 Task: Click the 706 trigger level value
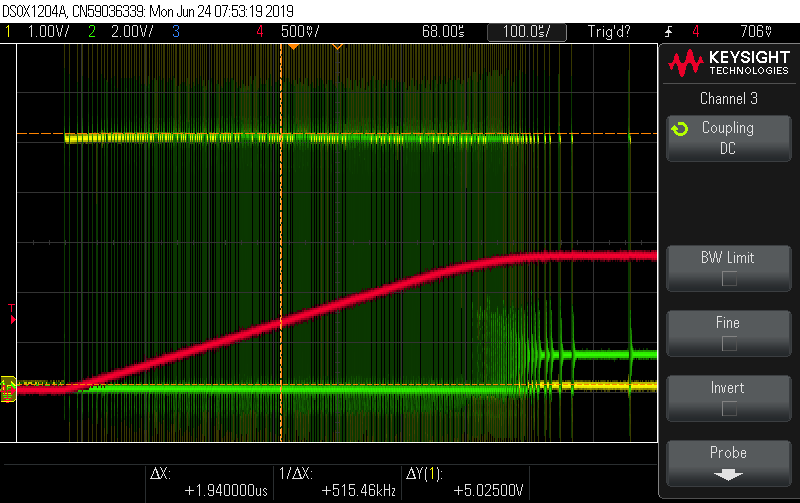[756, 32]
